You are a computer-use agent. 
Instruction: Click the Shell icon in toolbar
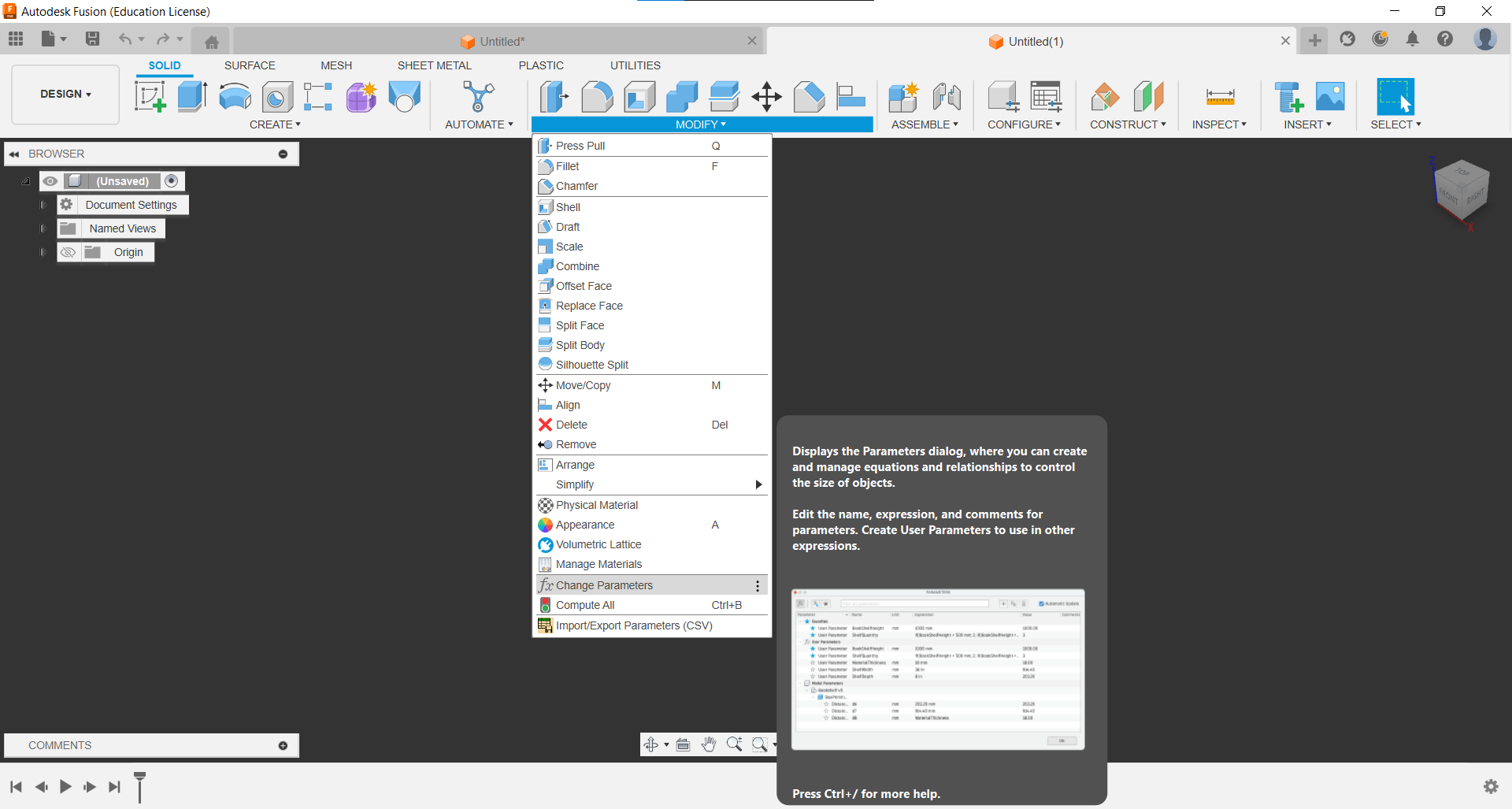pyautogui.click(x=639, y=97)
